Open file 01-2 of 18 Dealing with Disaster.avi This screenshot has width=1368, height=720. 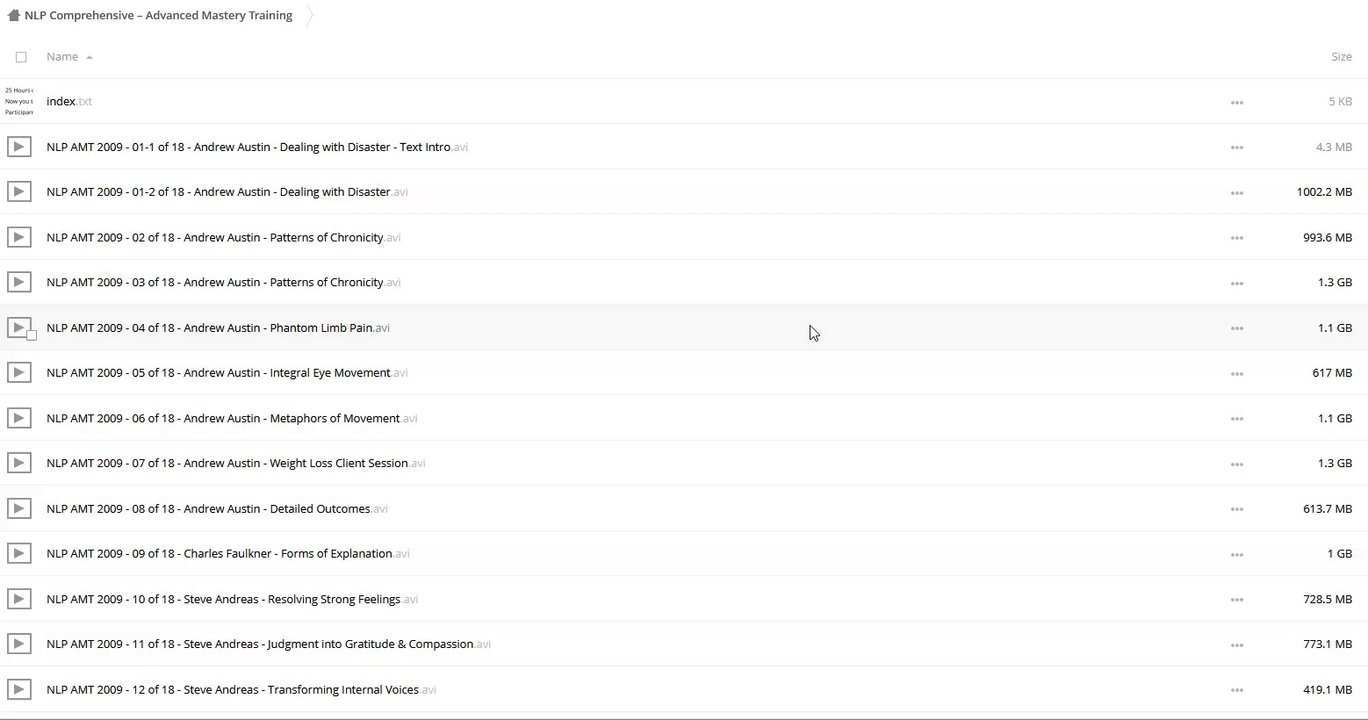point(227,192)
